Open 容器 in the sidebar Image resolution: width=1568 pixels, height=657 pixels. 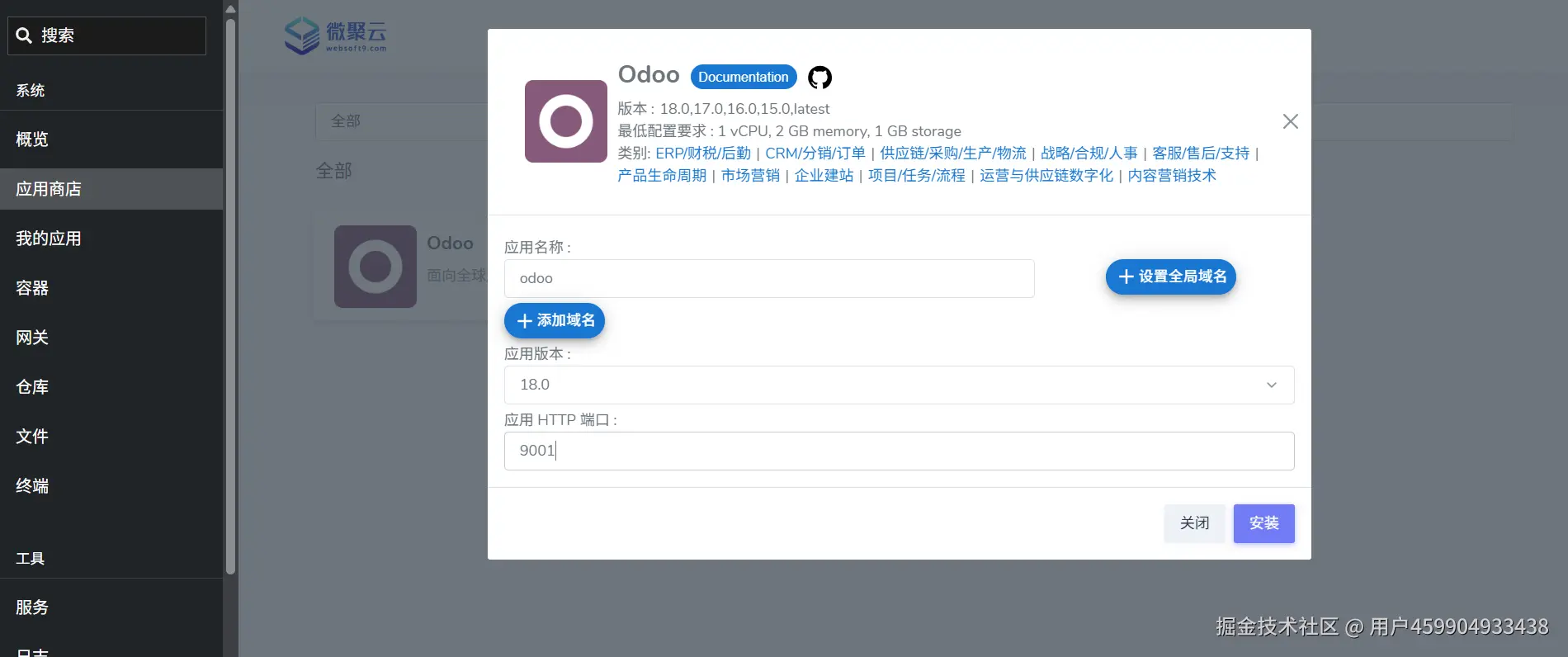coord(111,288)
